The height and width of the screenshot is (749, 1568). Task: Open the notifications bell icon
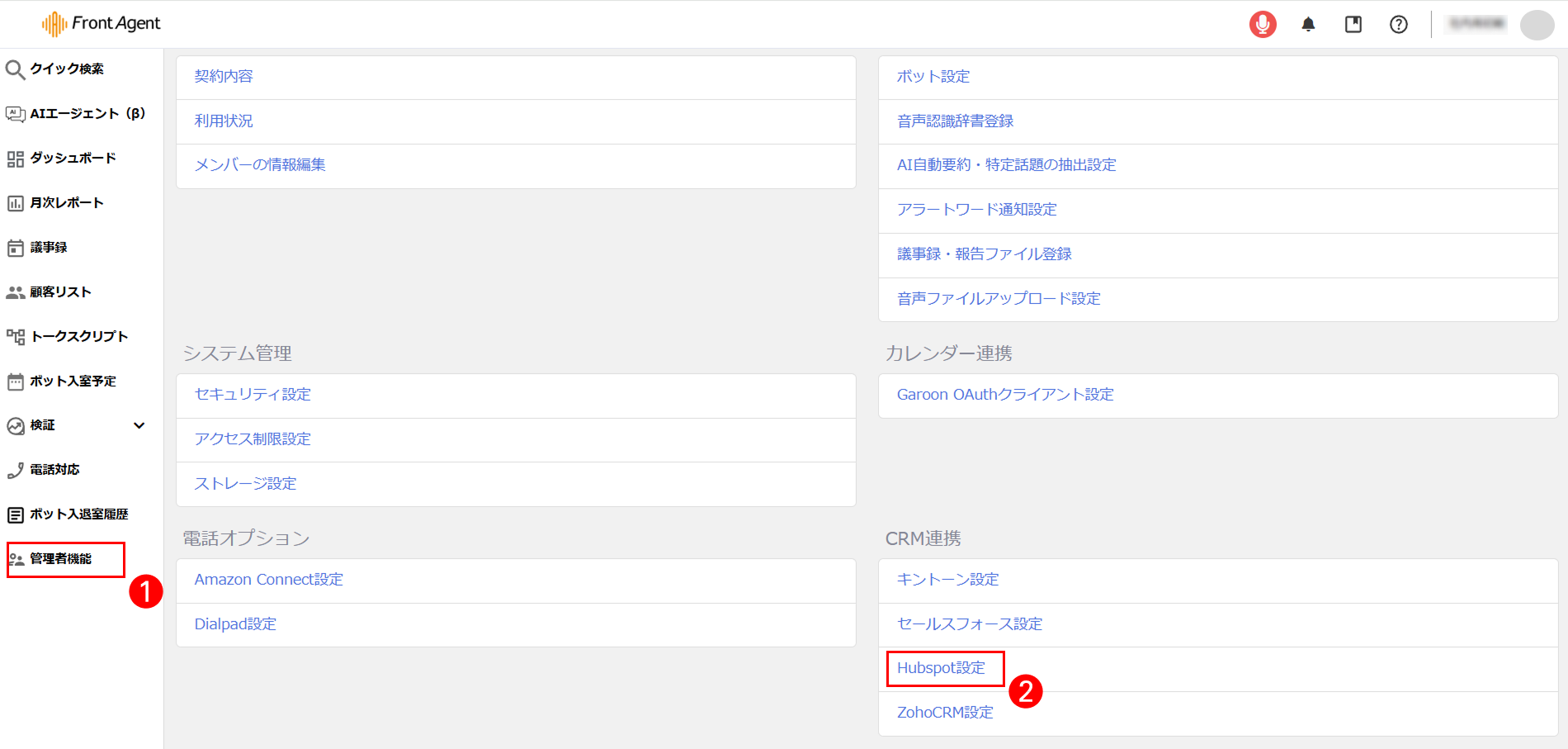coord(1308,25)
